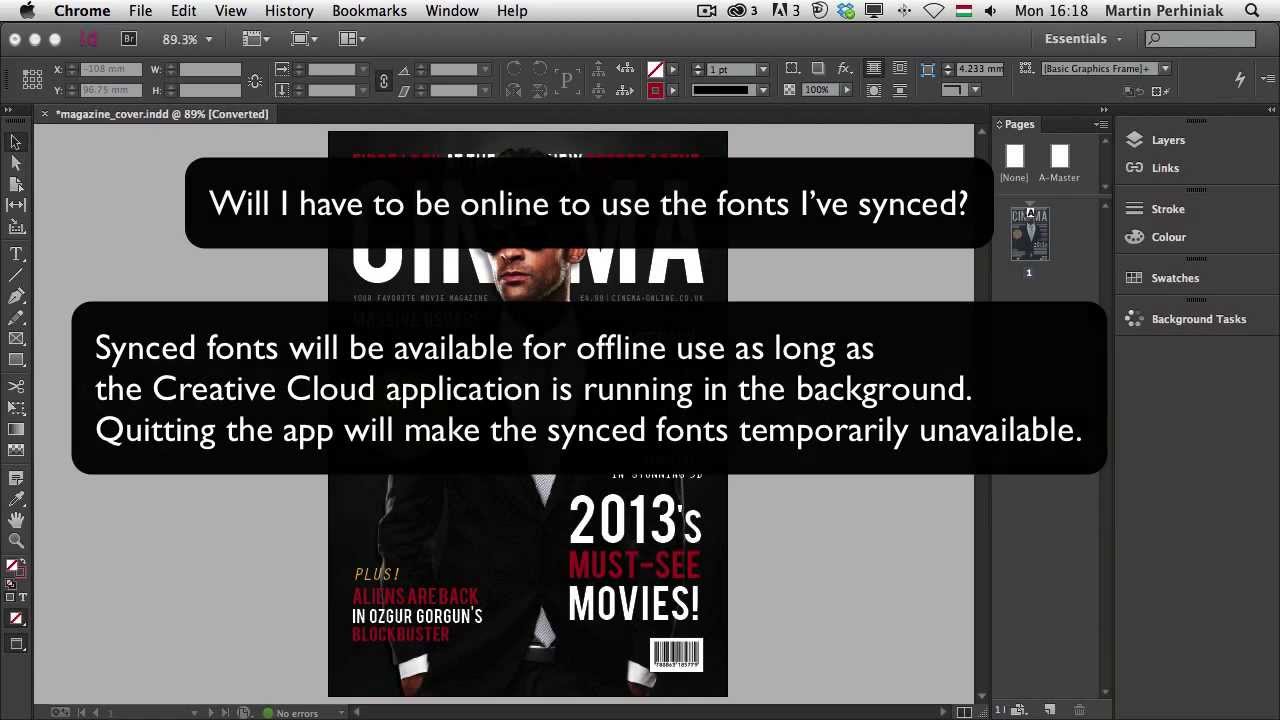Open the Chrome File menu
Image resolution: width=1280 pixels, height=720 pixels.
[140, 11]
